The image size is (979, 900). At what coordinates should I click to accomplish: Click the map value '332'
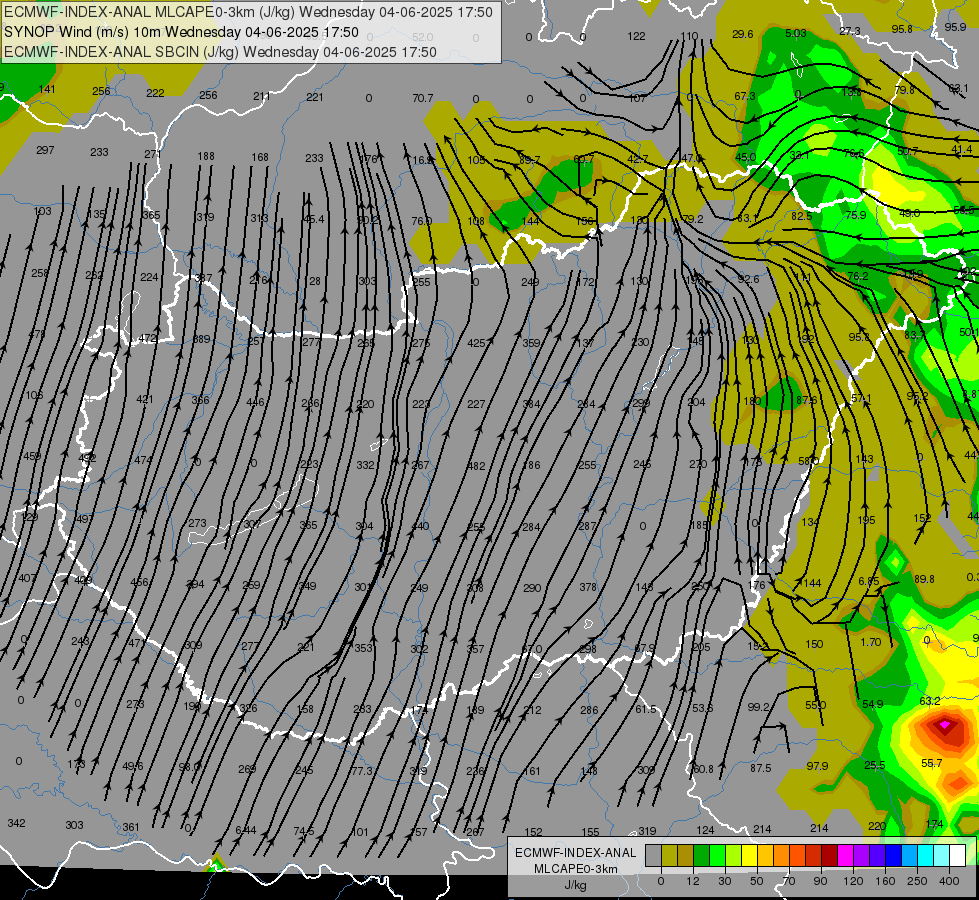click(365, 465)
